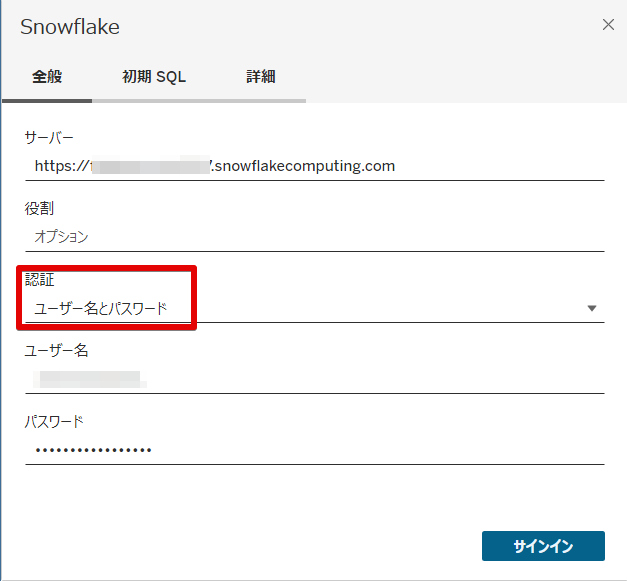The height and width of the screenshot is (581, 627).
Task: Switch to the 全般 tab
Action: (x=47, y=76)
